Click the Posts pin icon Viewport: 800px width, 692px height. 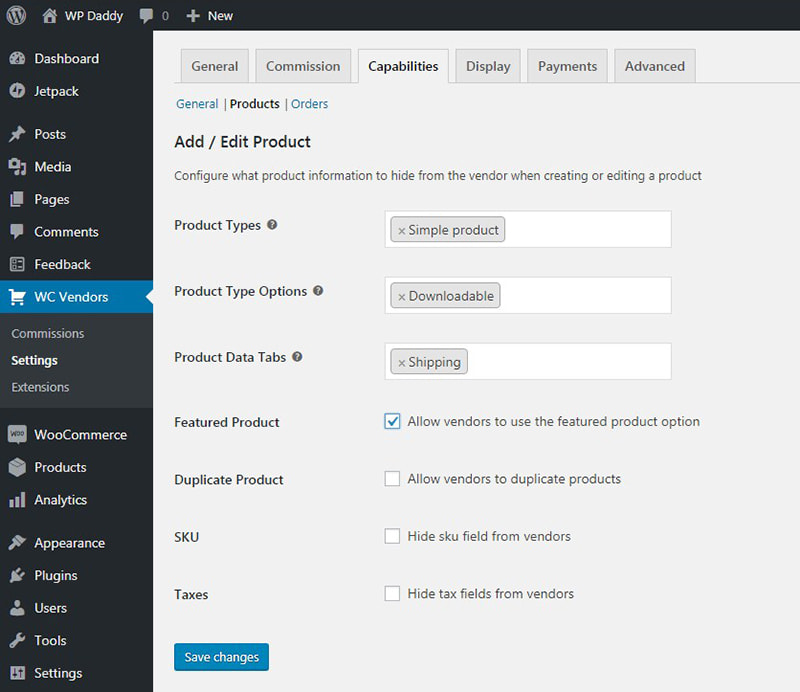pyautogui.click(x=17, y=134)
